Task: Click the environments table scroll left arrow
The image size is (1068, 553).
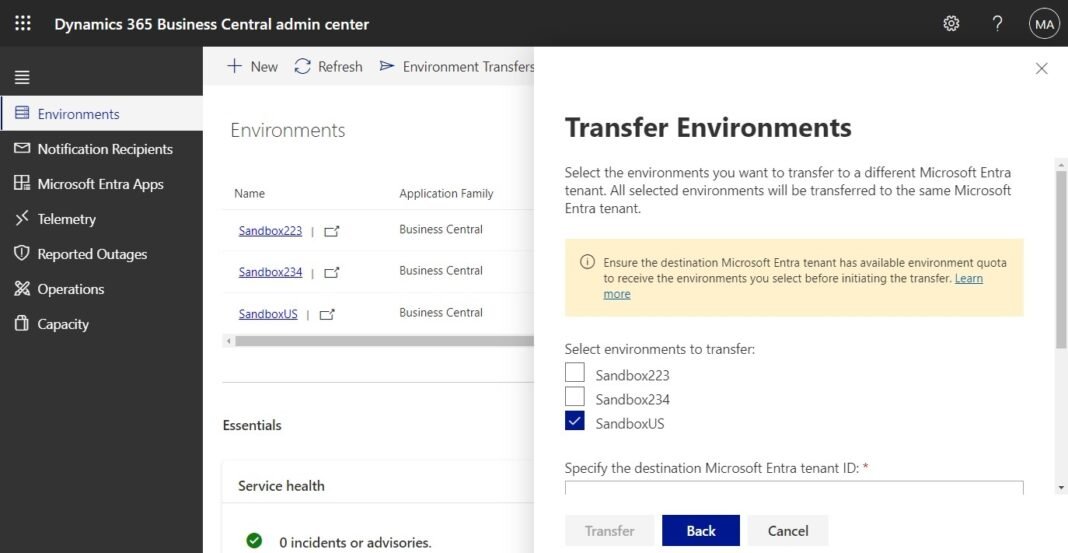Action: tap(229, 341)
